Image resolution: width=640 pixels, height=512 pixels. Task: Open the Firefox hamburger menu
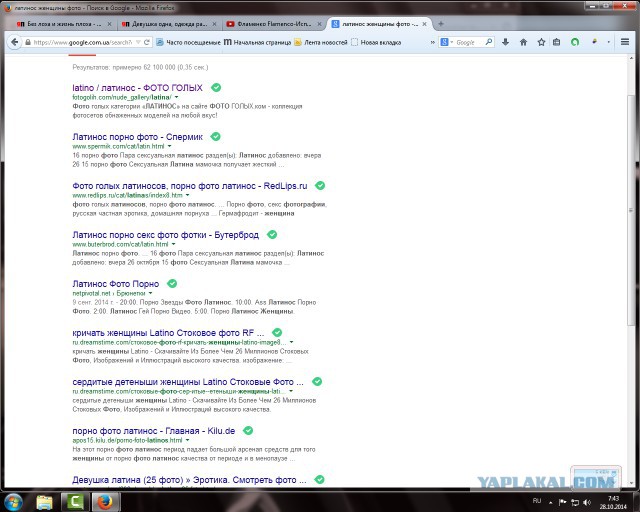click(x=624, y=42)
